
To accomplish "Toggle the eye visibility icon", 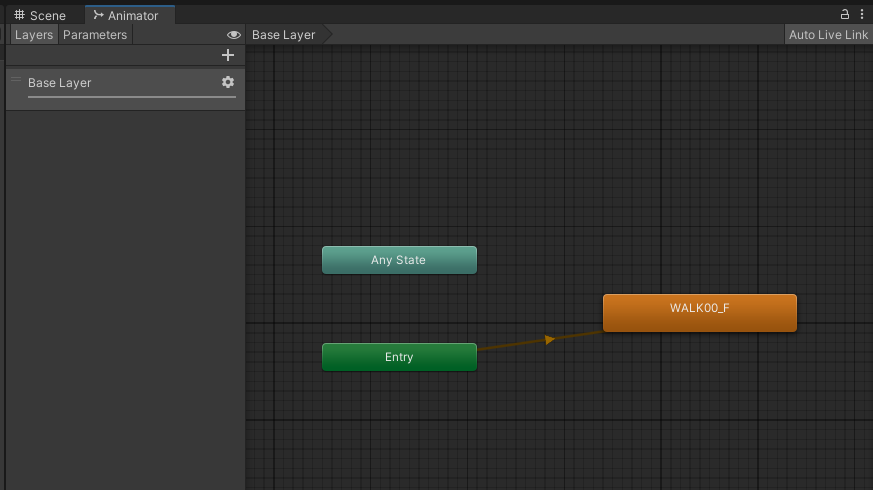I will click(x=234, y=35).
